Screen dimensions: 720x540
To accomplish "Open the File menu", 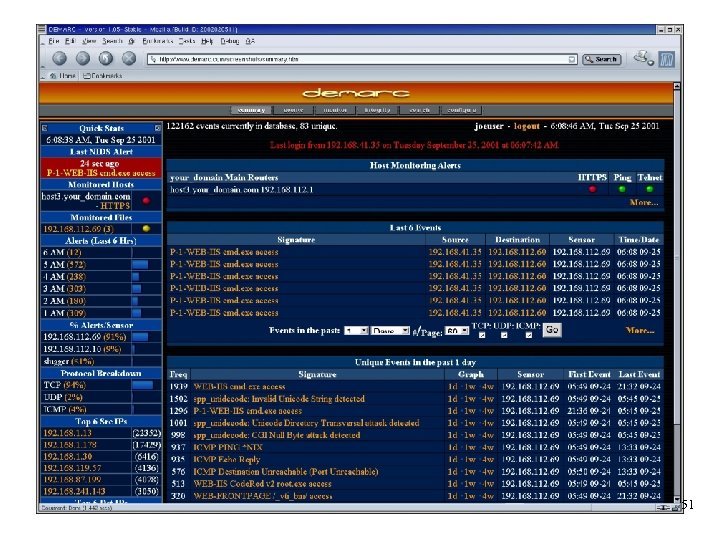I will [54, 41].
